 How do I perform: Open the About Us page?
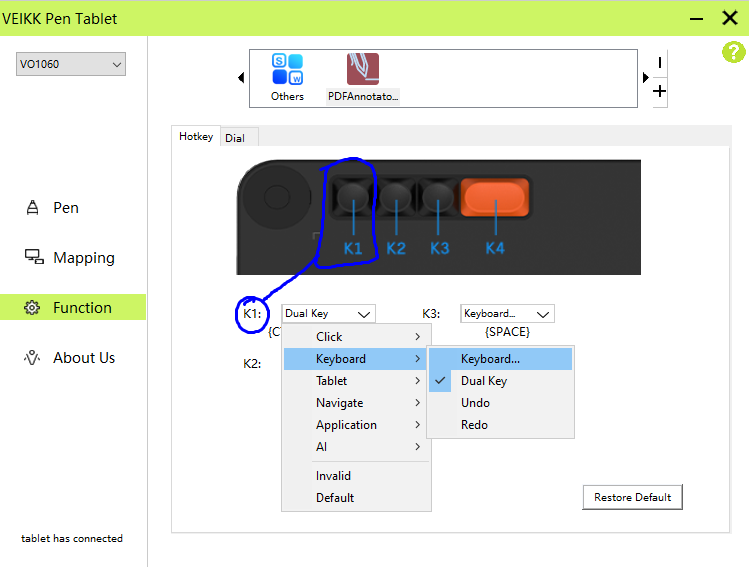pyautogui.click(x=70, y=357)
